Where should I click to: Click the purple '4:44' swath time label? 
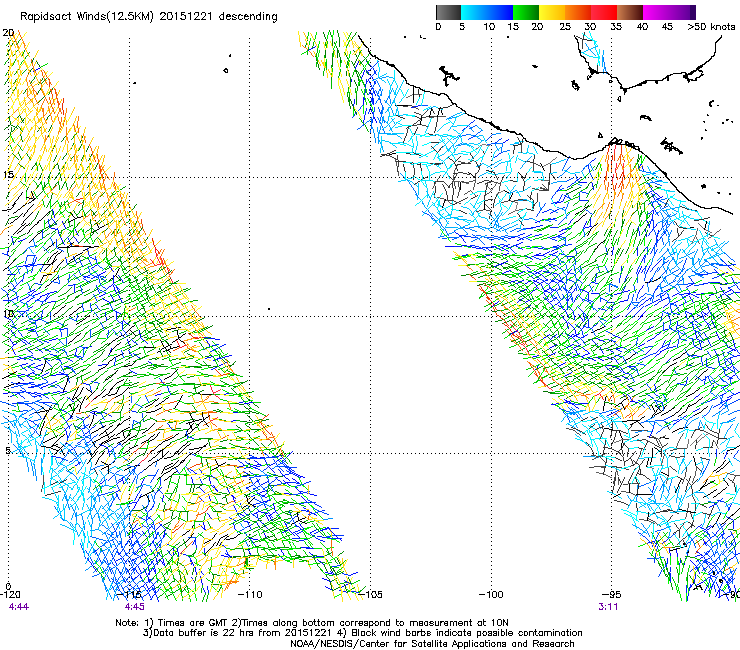pyautogui.click(x=18, y=607)
